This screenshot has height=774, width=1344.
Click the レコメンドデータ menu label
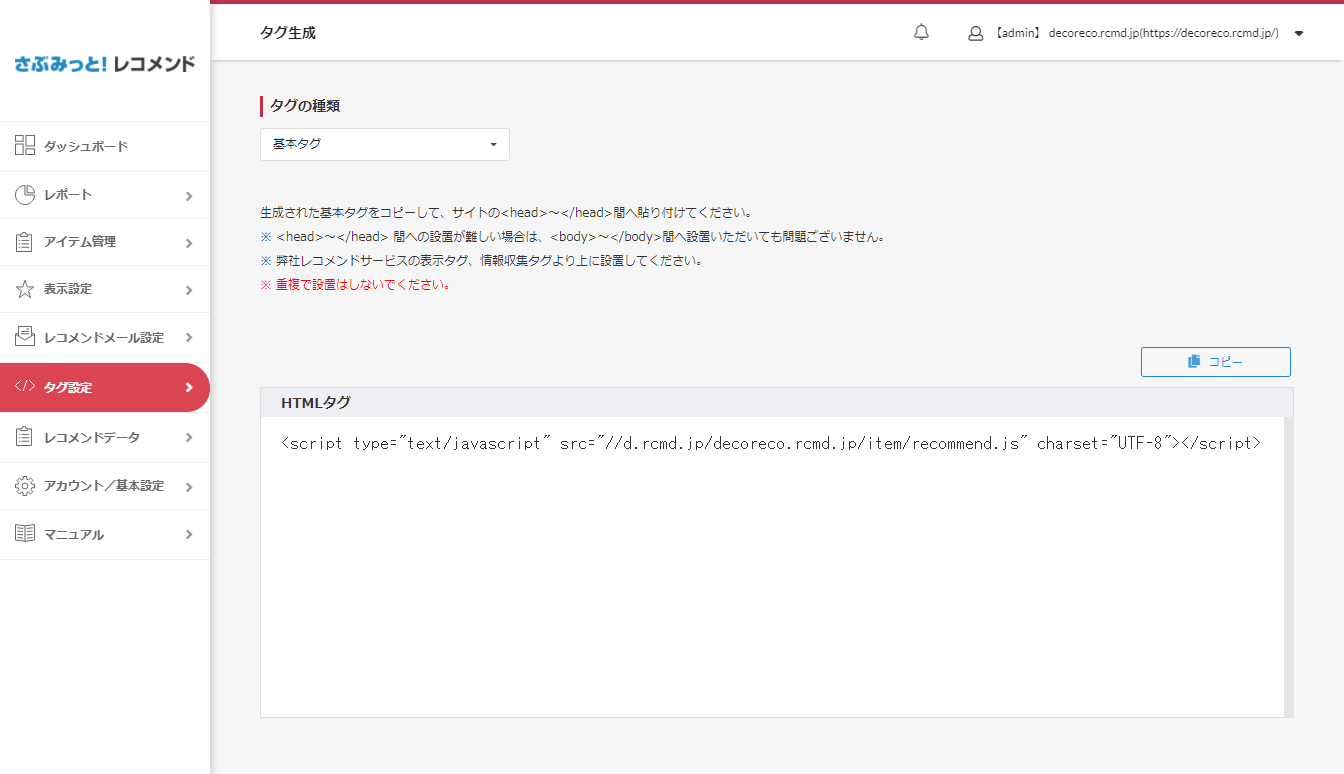(92, 438)
